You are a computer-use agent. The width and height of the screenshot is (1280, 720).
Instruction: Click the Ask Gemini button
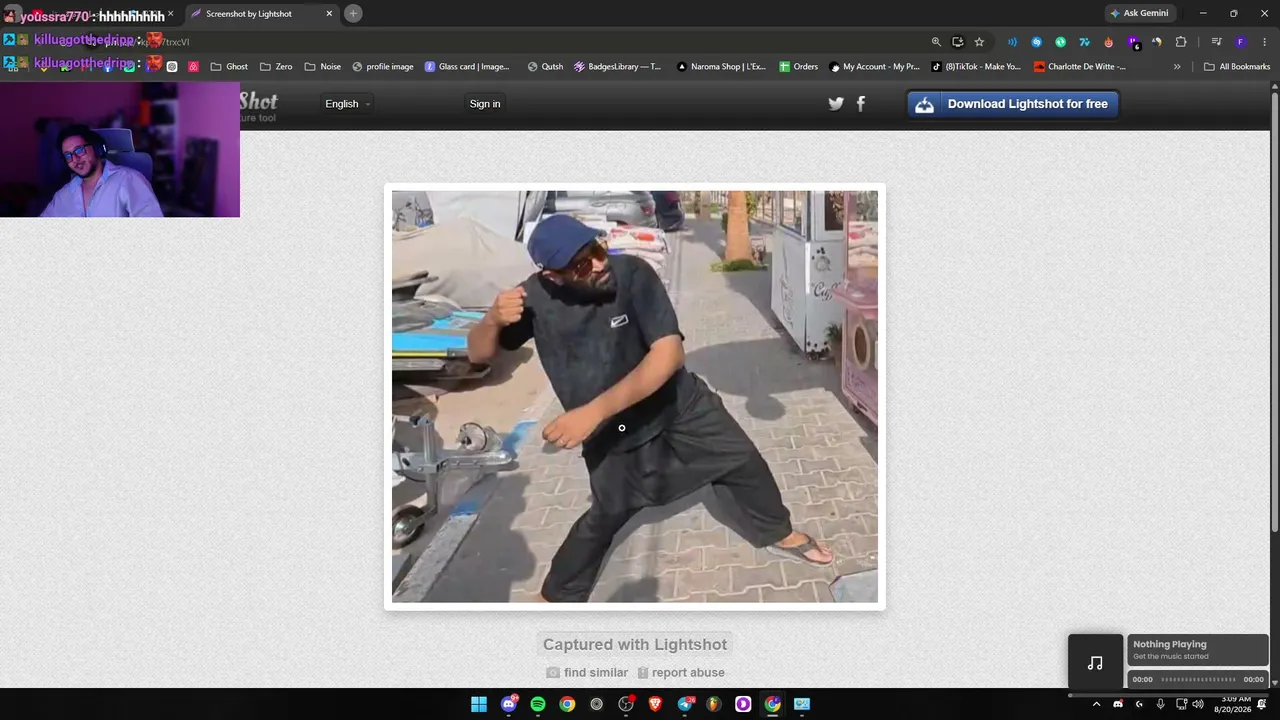pyautogui.click(x=1139, y=14)
